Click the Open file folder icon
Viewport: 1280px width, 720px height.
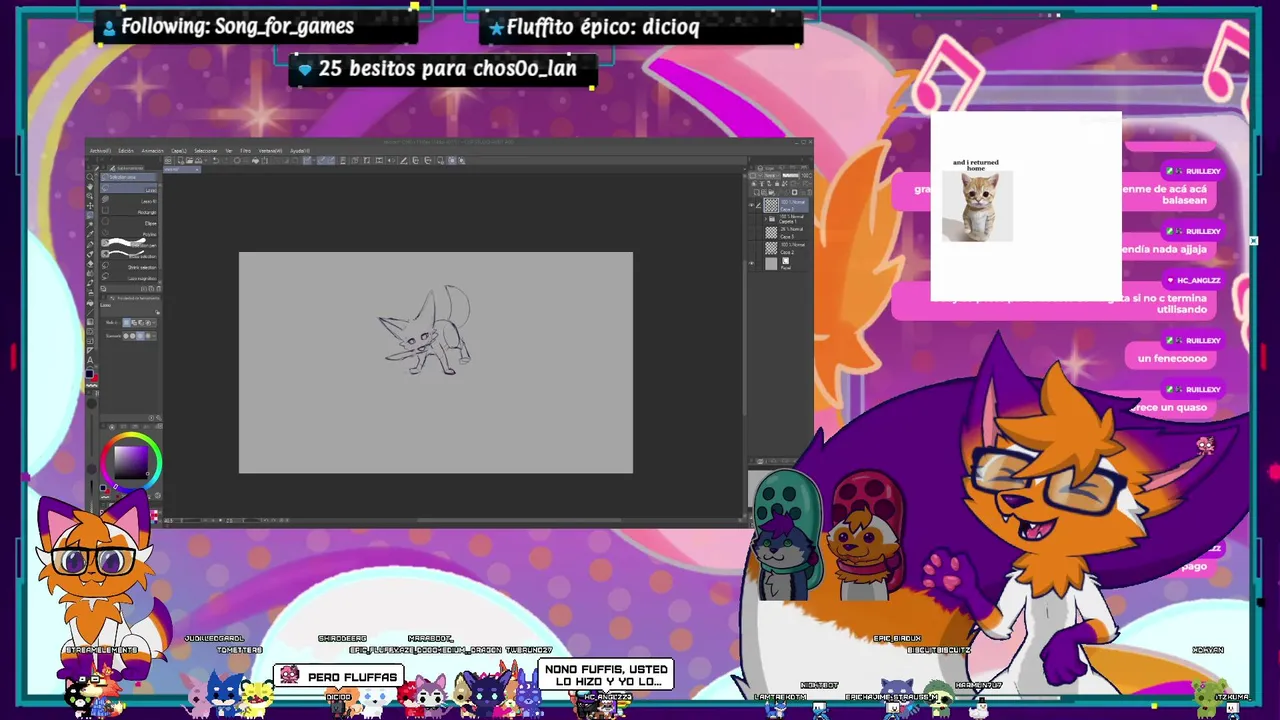[190, 160]
